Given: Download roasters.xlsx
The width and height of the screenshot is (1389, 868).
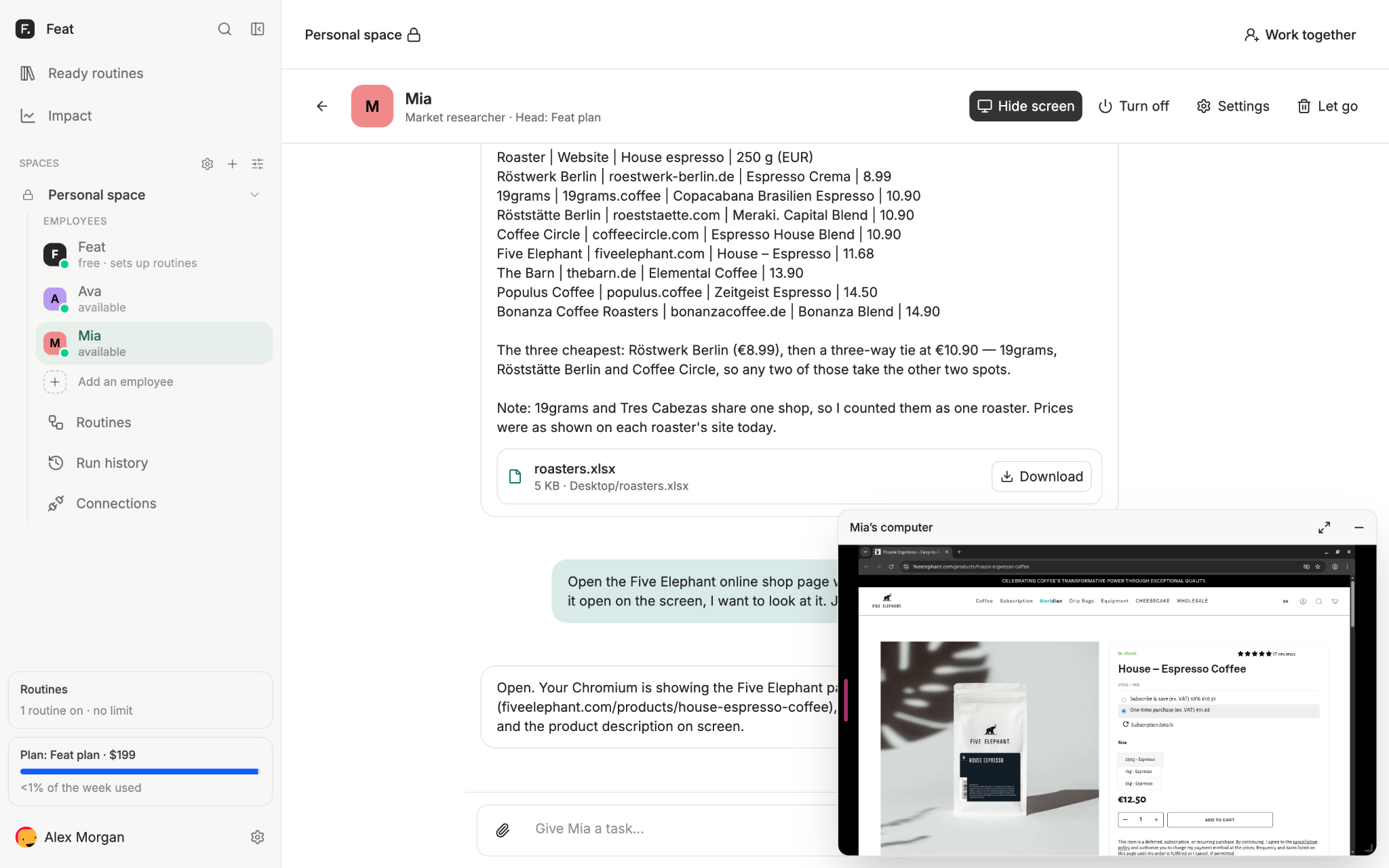Looking at the screenshot, I should pyautogui.click(x=1042, y=477).
